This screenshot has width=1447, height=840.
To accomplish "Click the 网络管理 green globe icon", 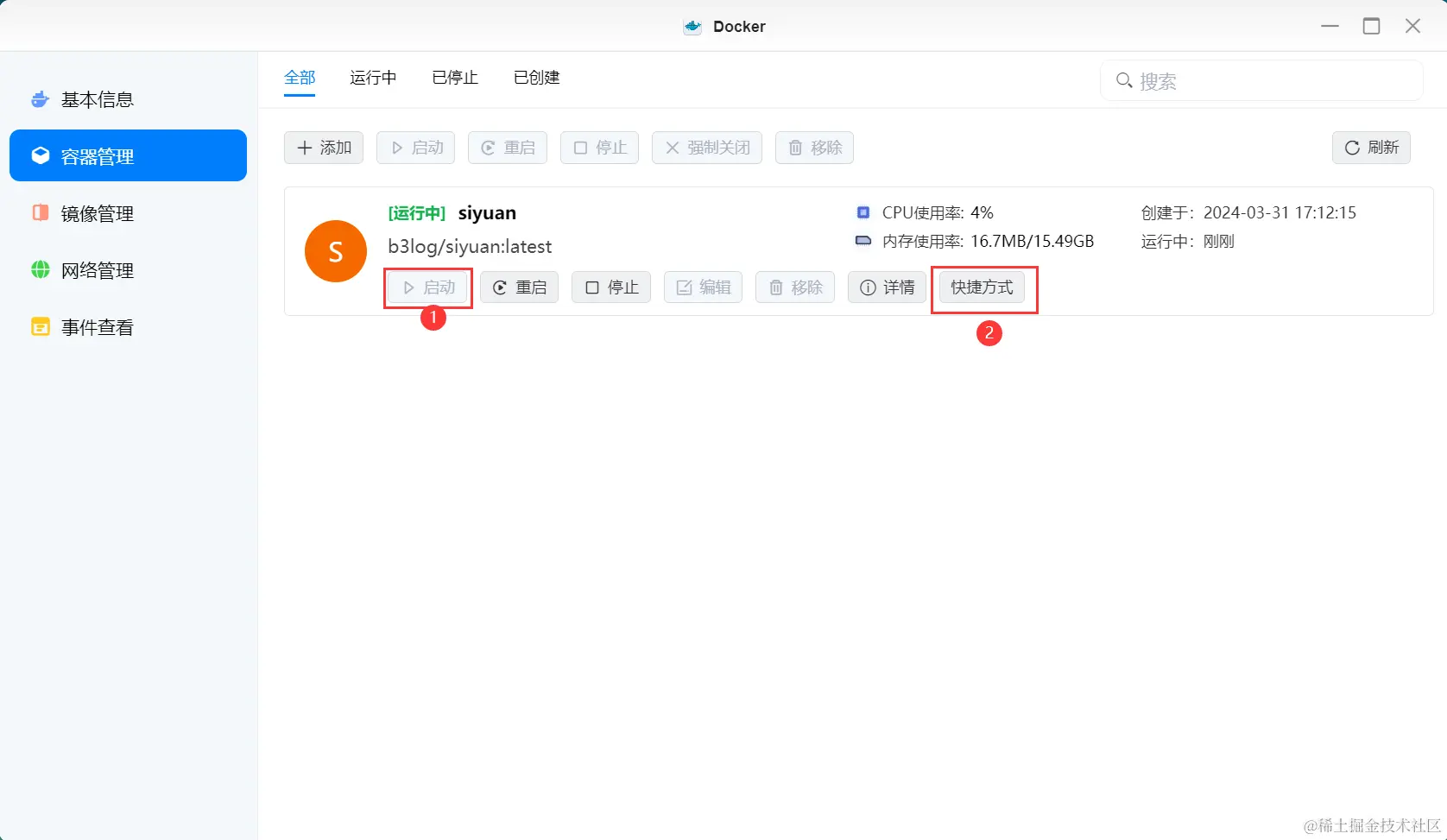I will (41, 270).
